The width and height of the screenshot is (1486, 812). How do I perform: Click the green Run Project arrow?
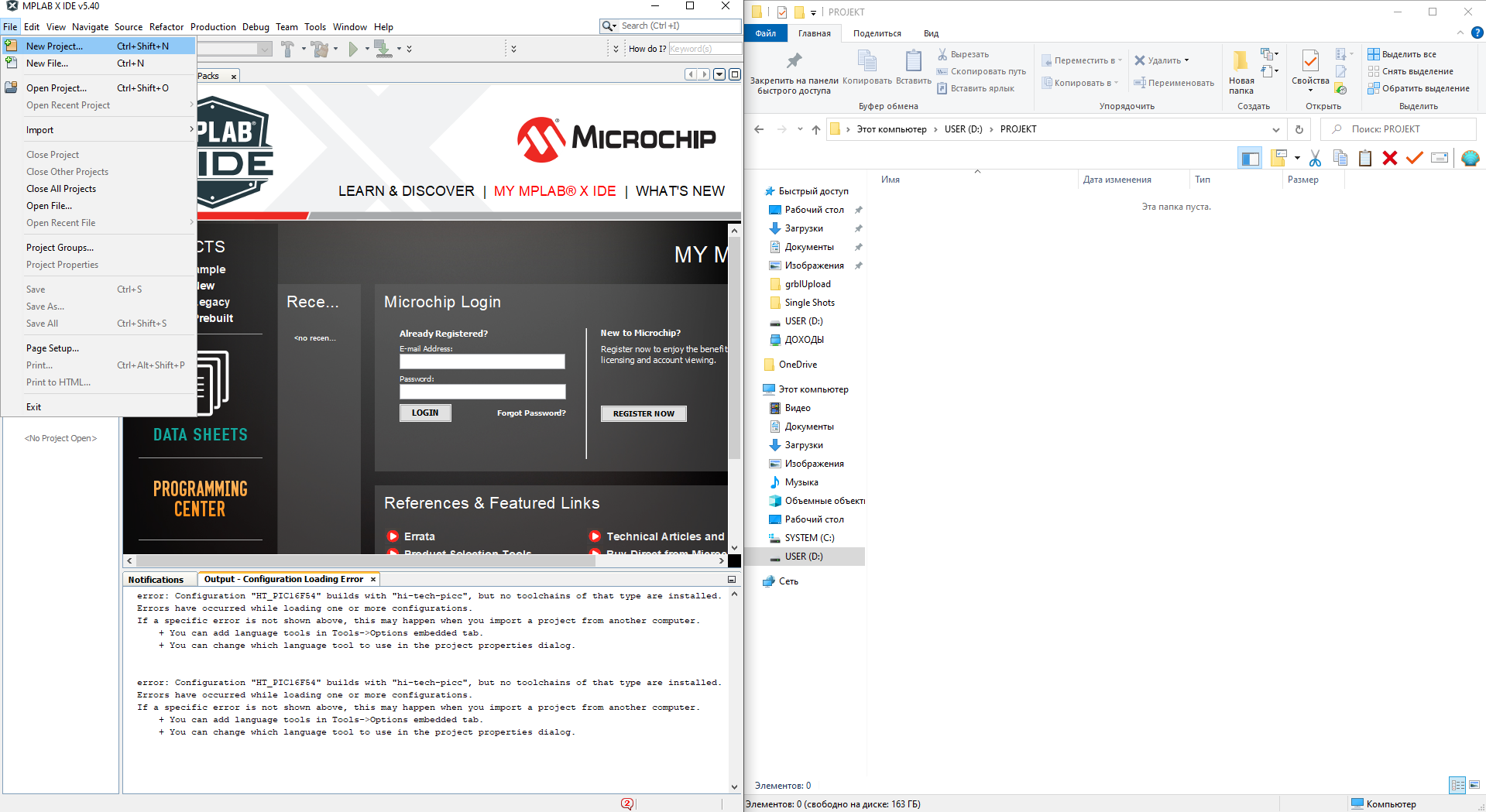click(x=353, y=49)
